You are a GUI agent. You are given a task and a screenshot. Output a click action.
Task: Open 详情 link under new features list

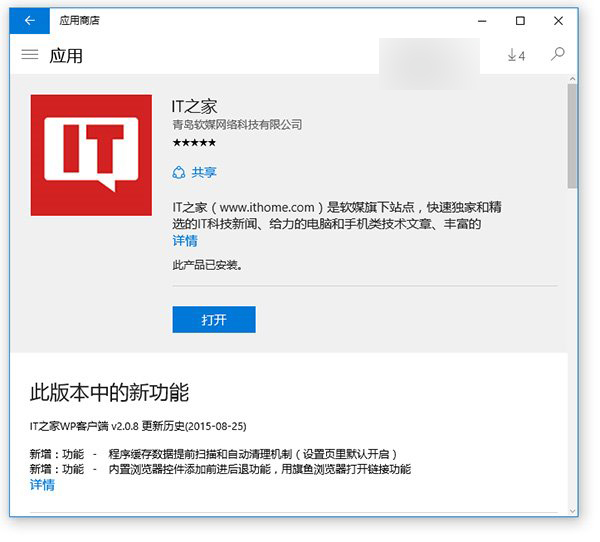pyautogui.click(x=42, y=485)
